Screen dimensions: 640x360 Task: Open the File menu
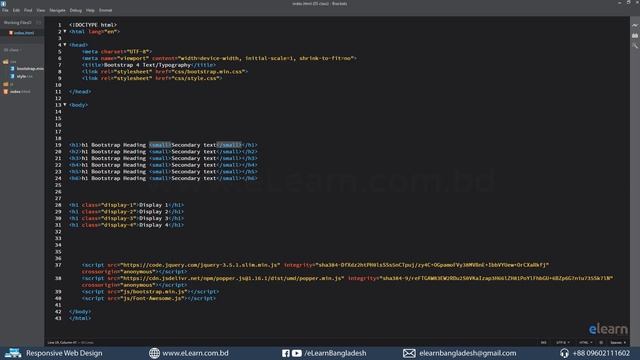click(x=5, y=10)
